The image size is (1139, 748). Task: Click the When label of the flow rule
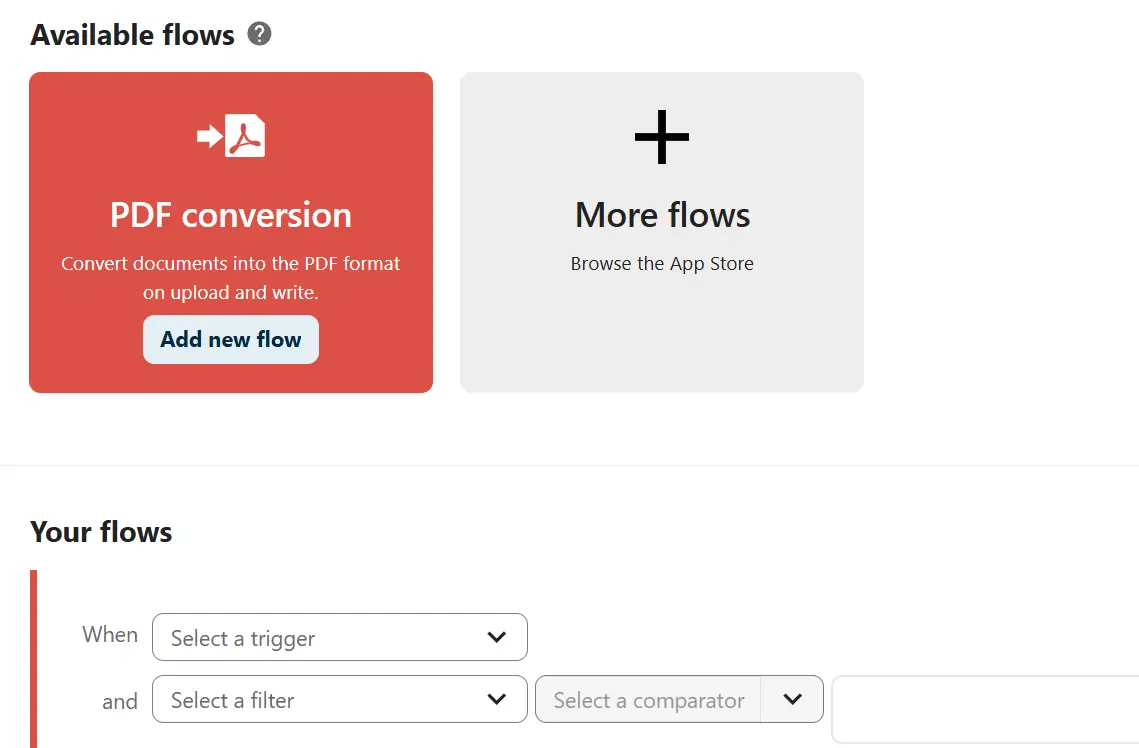[110, 635]
